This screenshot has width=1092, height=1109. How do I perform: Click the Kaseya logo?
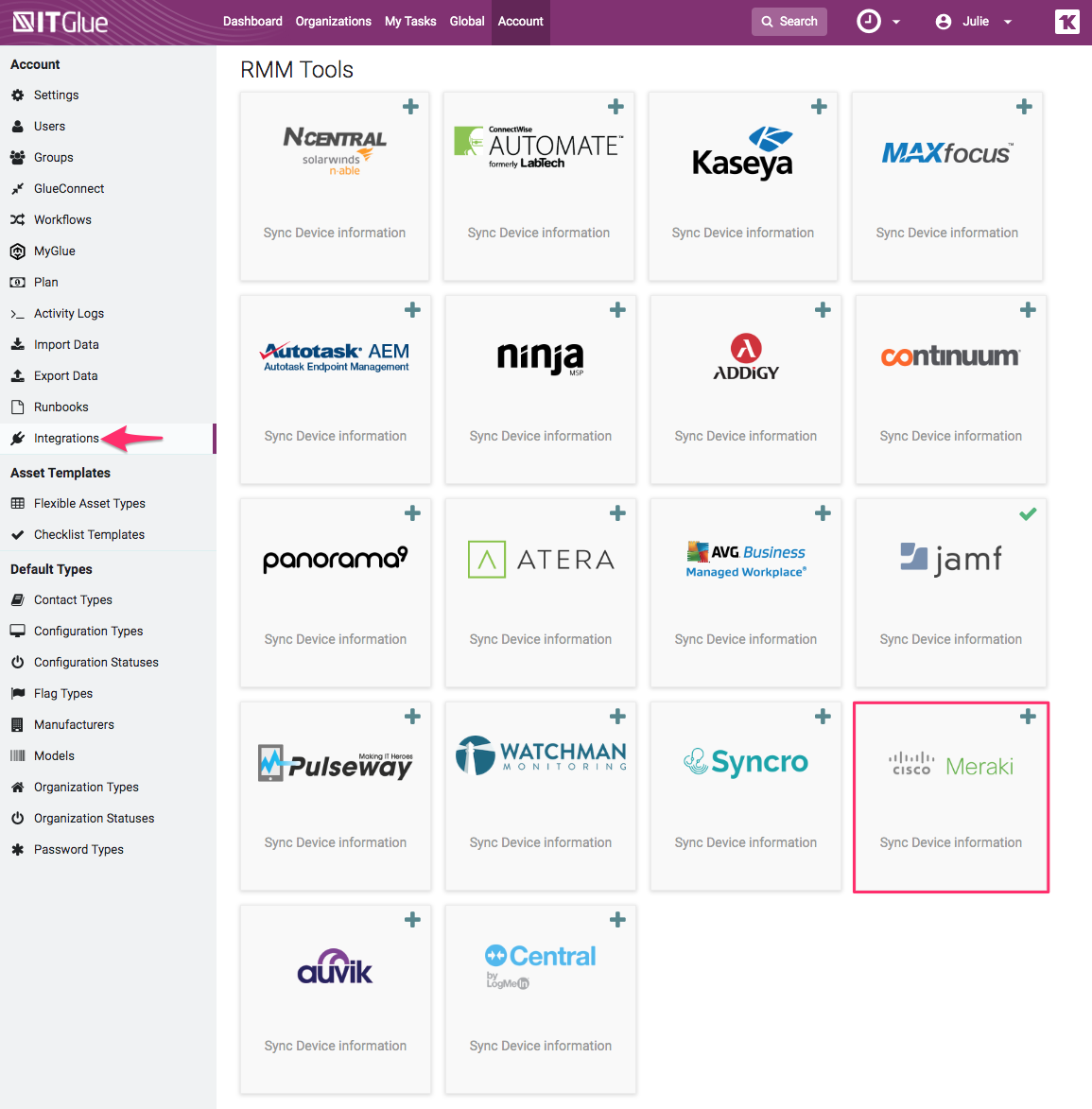tap(742, 153)
